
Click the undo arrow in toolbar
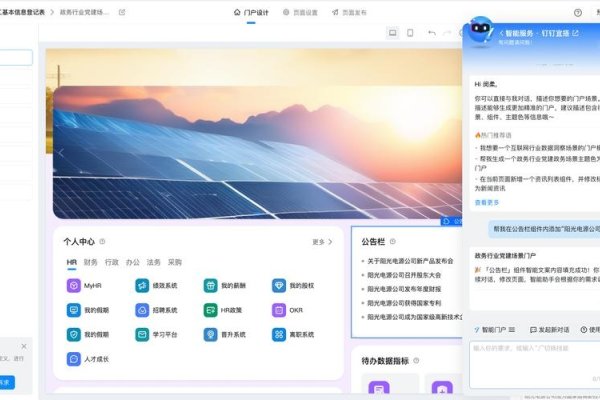point(432,33)
